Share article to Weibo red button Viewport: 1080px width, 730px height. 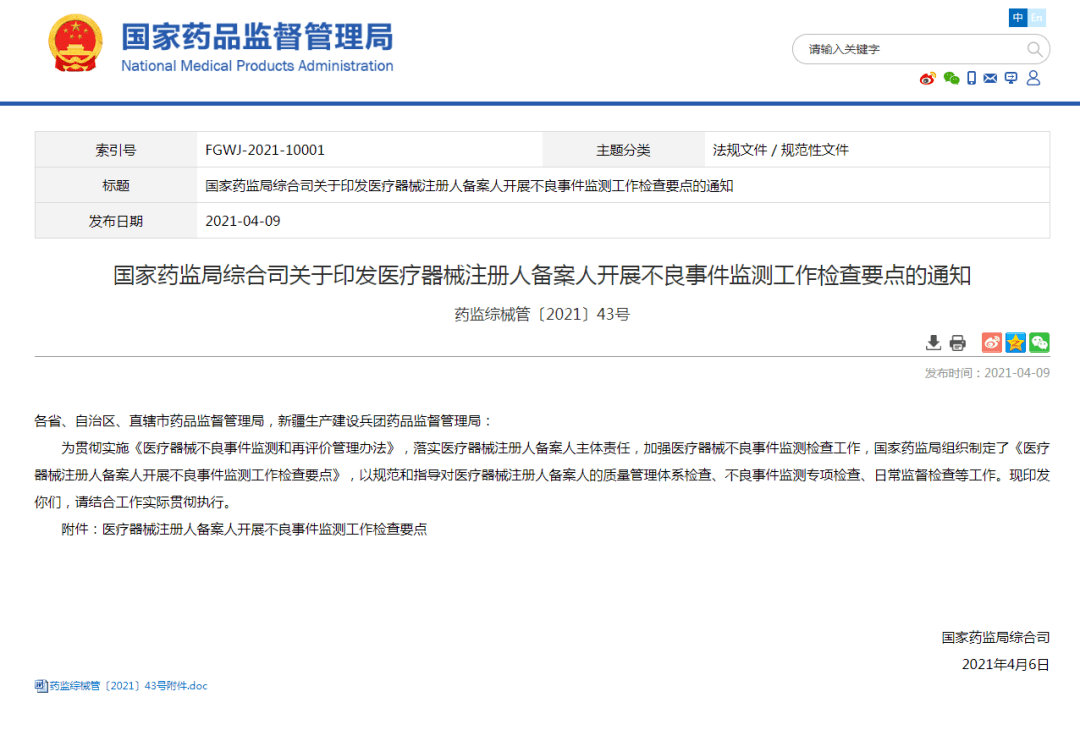point(991,343)
